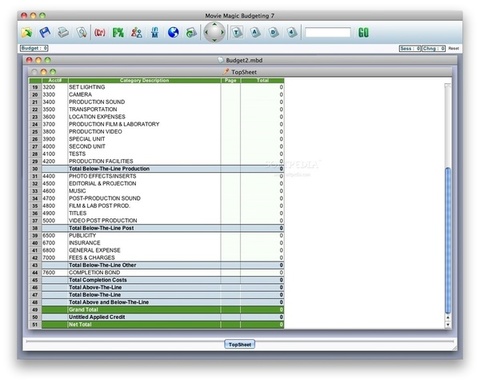Select the TopSheet tab at bottom
Image resolution: width=480 pixels, height=383 pixels.
click(240, 345)
